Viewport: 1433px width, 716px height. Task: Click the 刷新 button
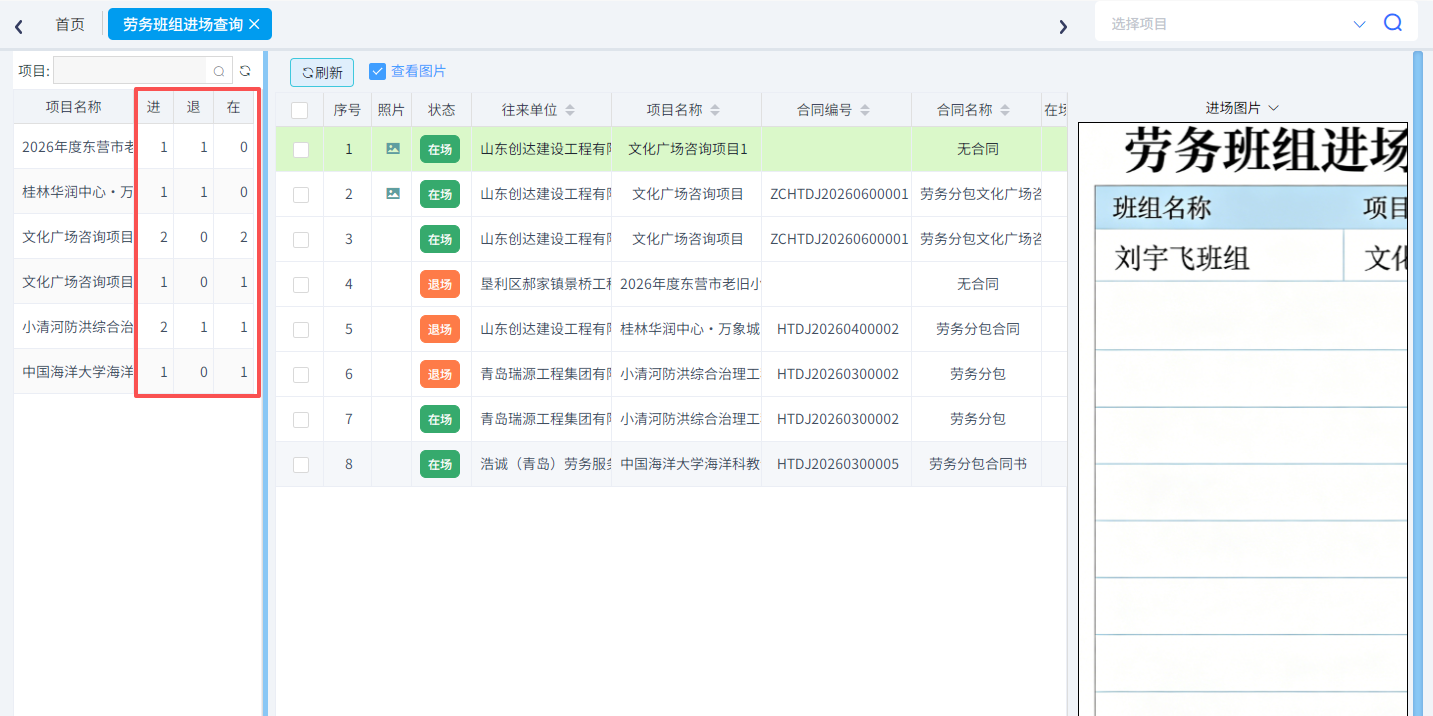322,72
